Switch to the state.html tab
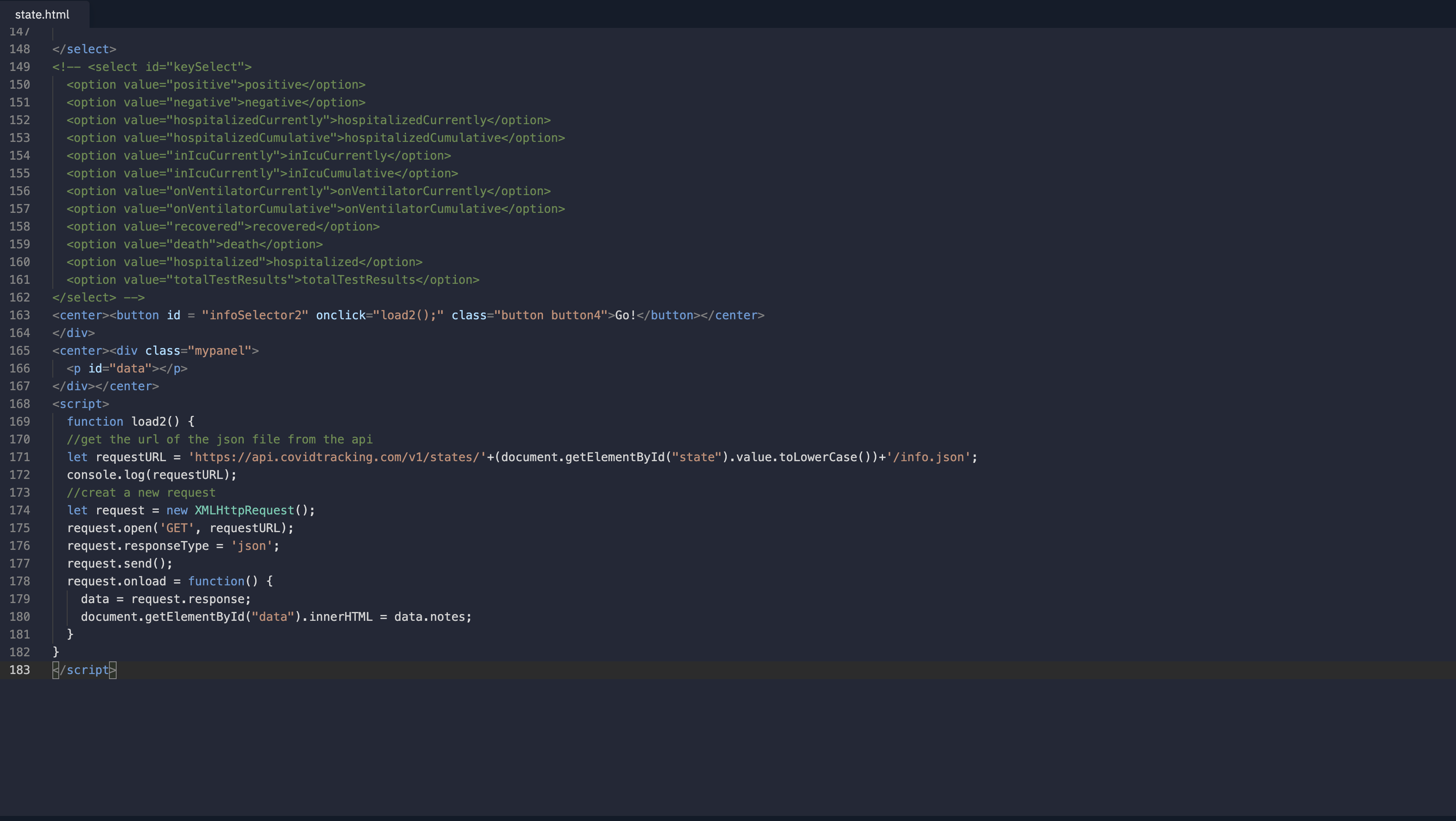1456x821 pixels. click(x=42, y=15)
